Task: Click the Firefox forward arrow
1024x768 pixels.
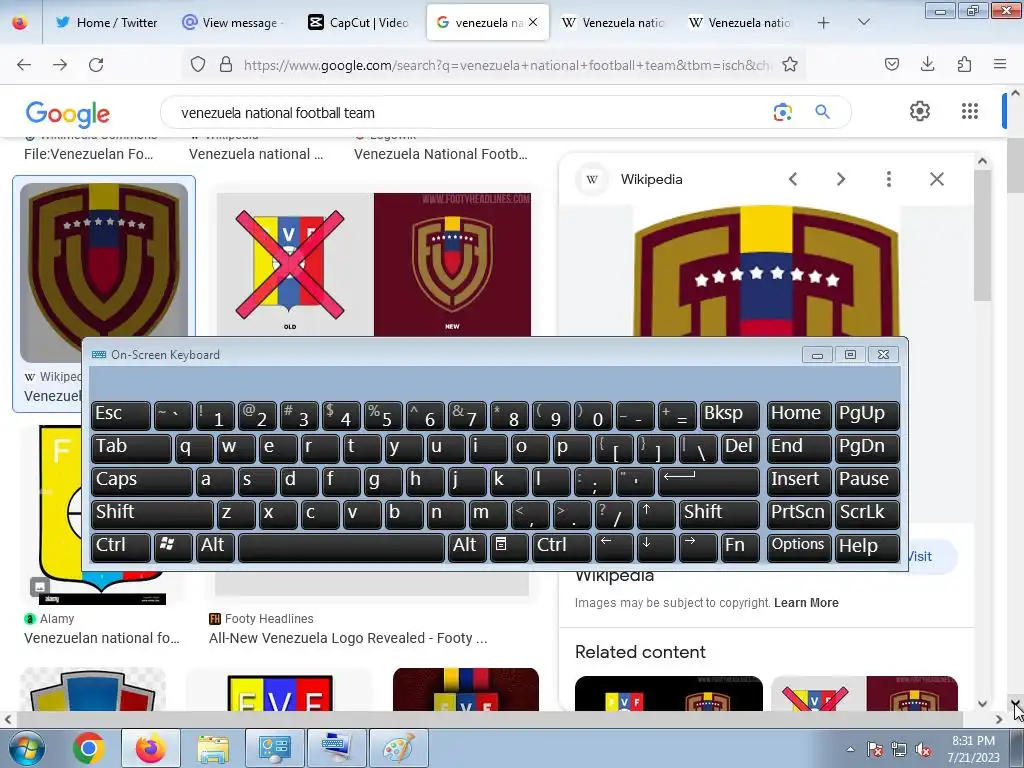Action: pyautogui.click(x=60, y=65)
